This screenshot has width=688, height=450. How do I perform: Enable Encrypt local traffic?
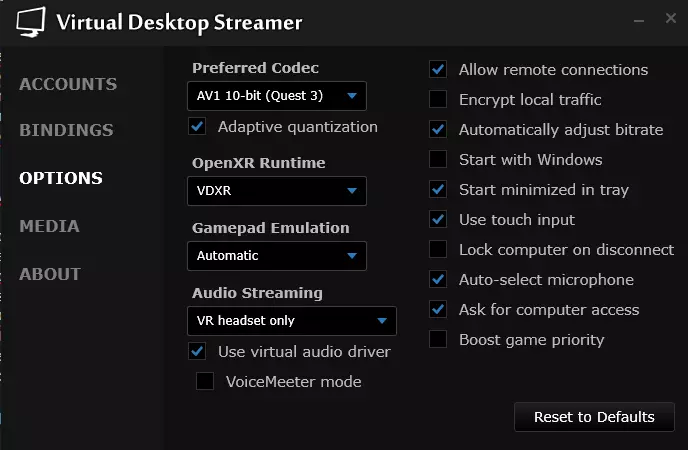[438, 99]
